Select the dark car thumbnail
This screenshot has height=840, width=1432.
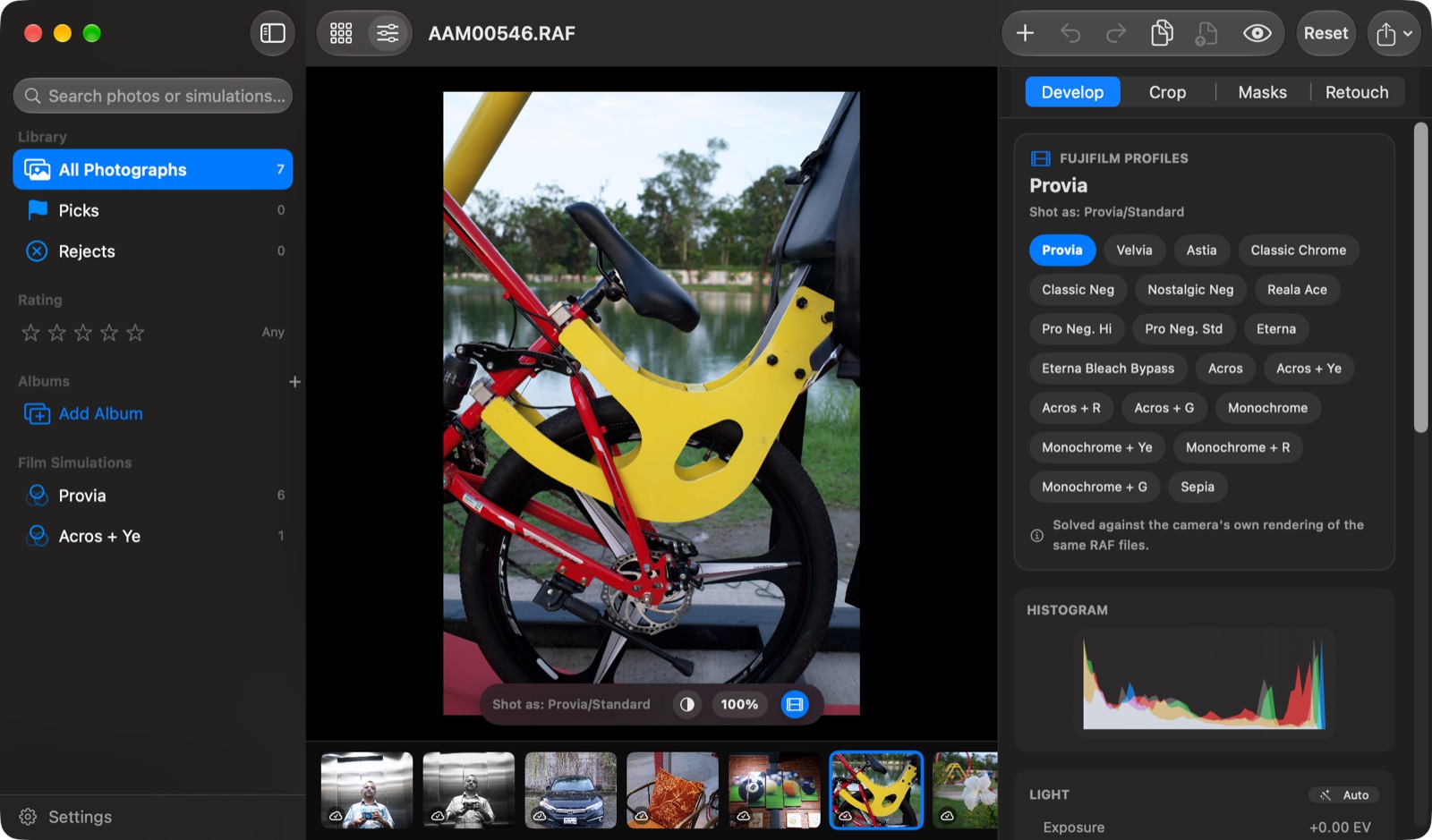tap(571, 790)
